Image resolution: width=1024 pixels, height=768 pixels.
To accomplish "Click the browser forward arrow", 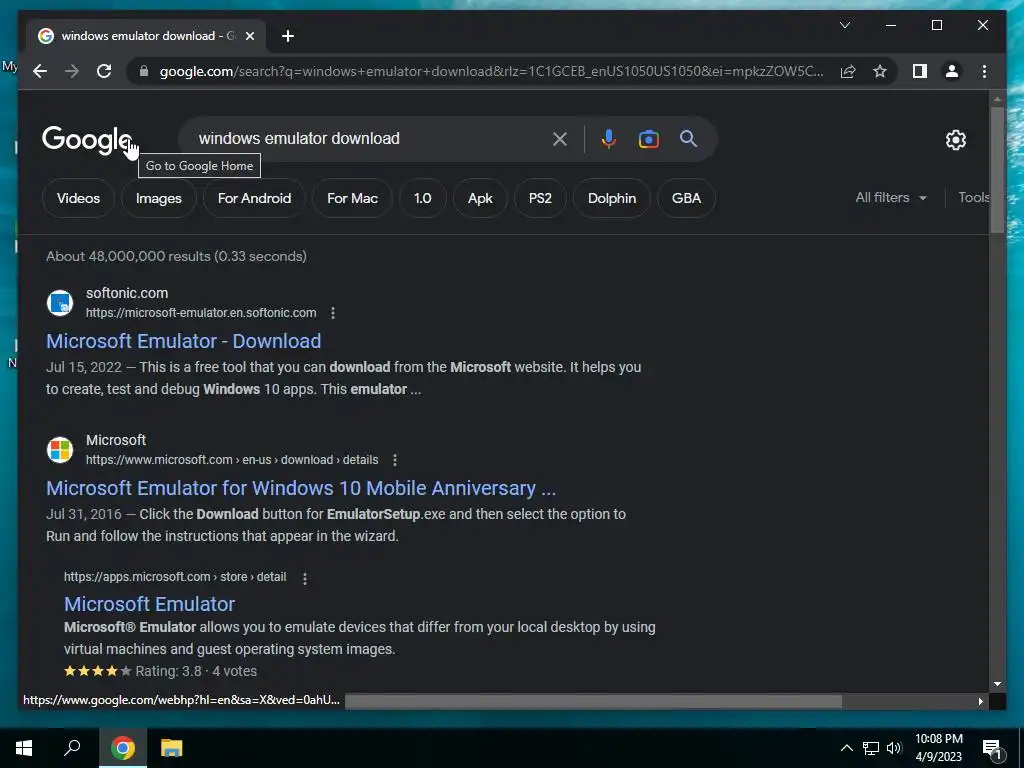I will tap(72, 71).
